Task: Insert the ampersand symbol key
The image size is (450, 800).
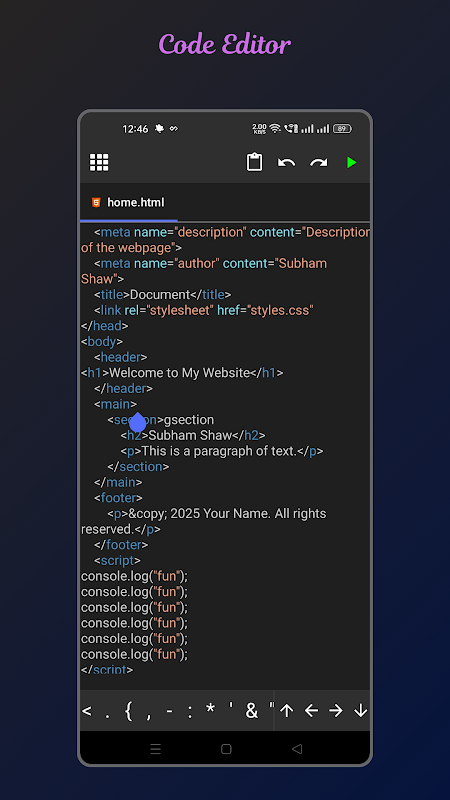Action: pos(252,711)
